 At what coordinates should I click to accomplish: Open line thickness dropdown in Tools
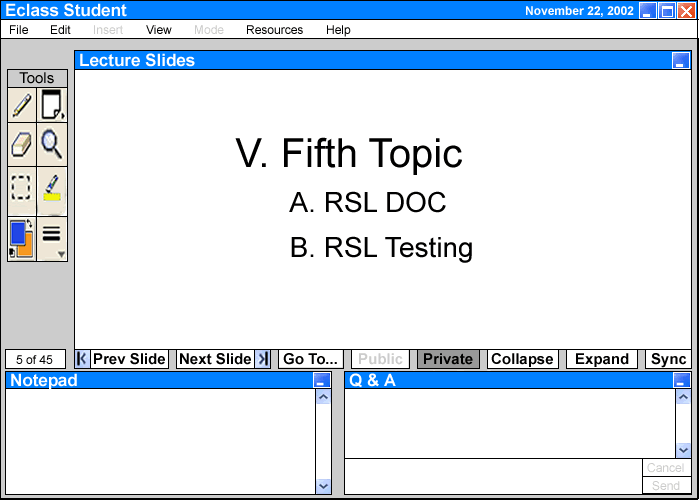pyautogui.click(x=52, y=238)
